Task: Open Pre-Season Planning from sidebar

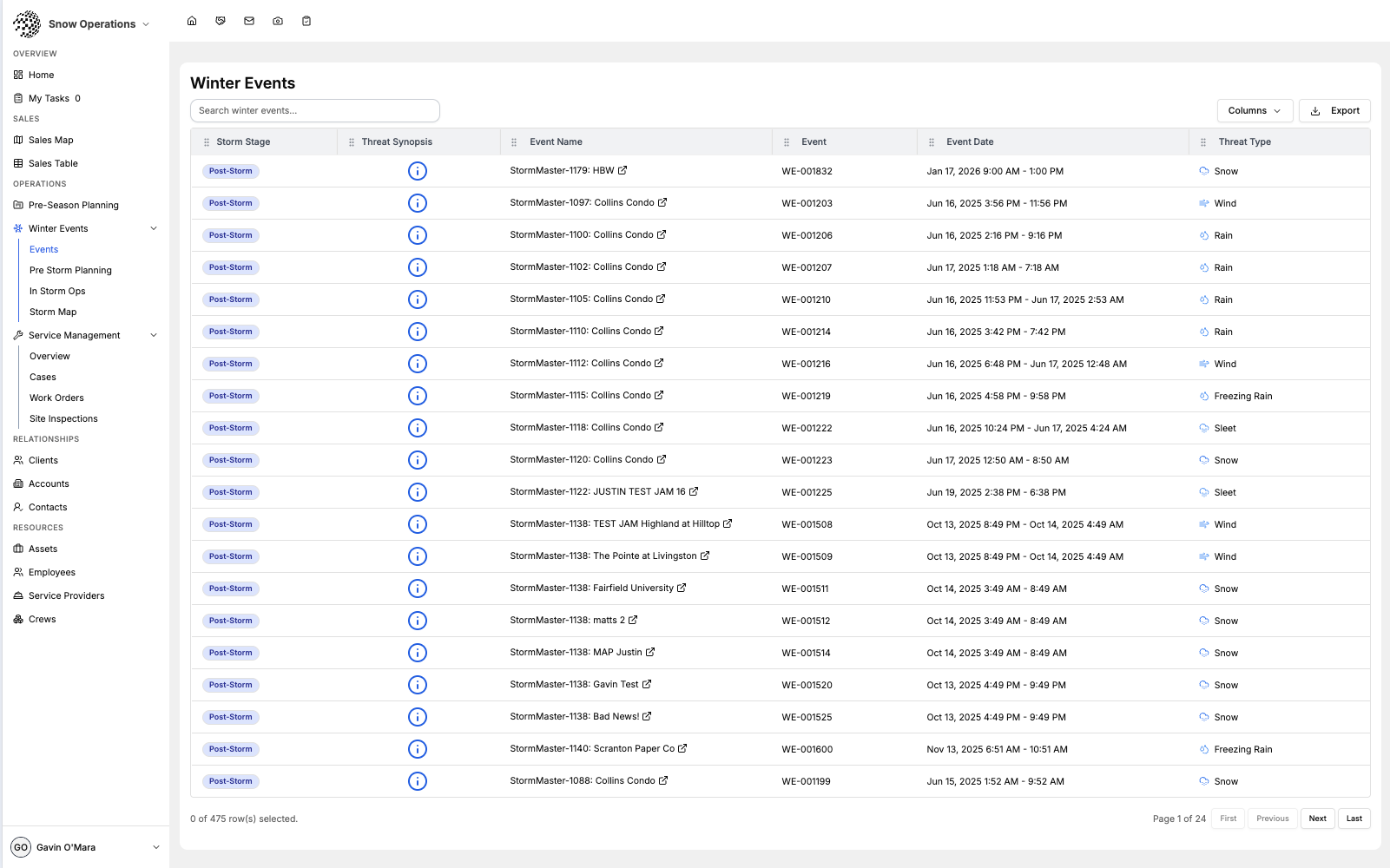Action: pyautogui.click(x=74, y=206)
